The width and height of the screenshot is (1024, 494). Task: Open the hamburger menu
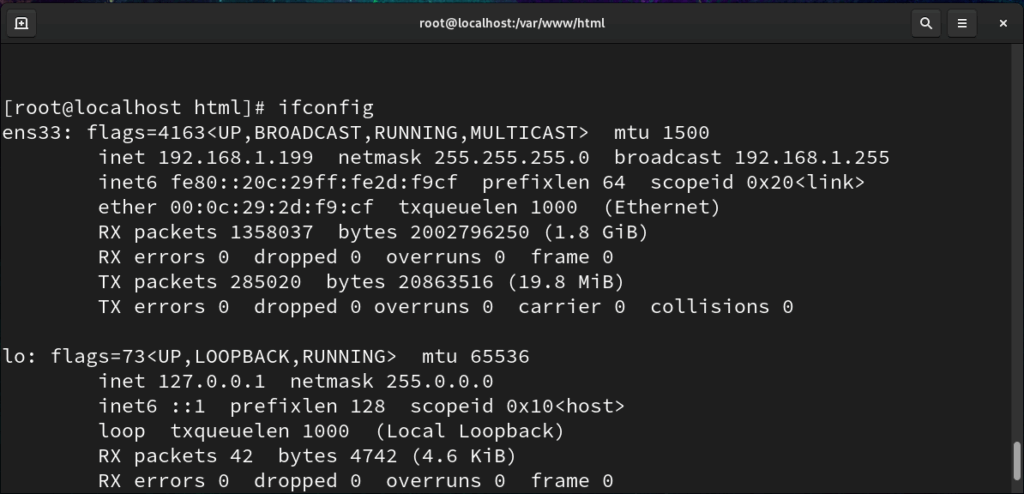tap(962, 24)
